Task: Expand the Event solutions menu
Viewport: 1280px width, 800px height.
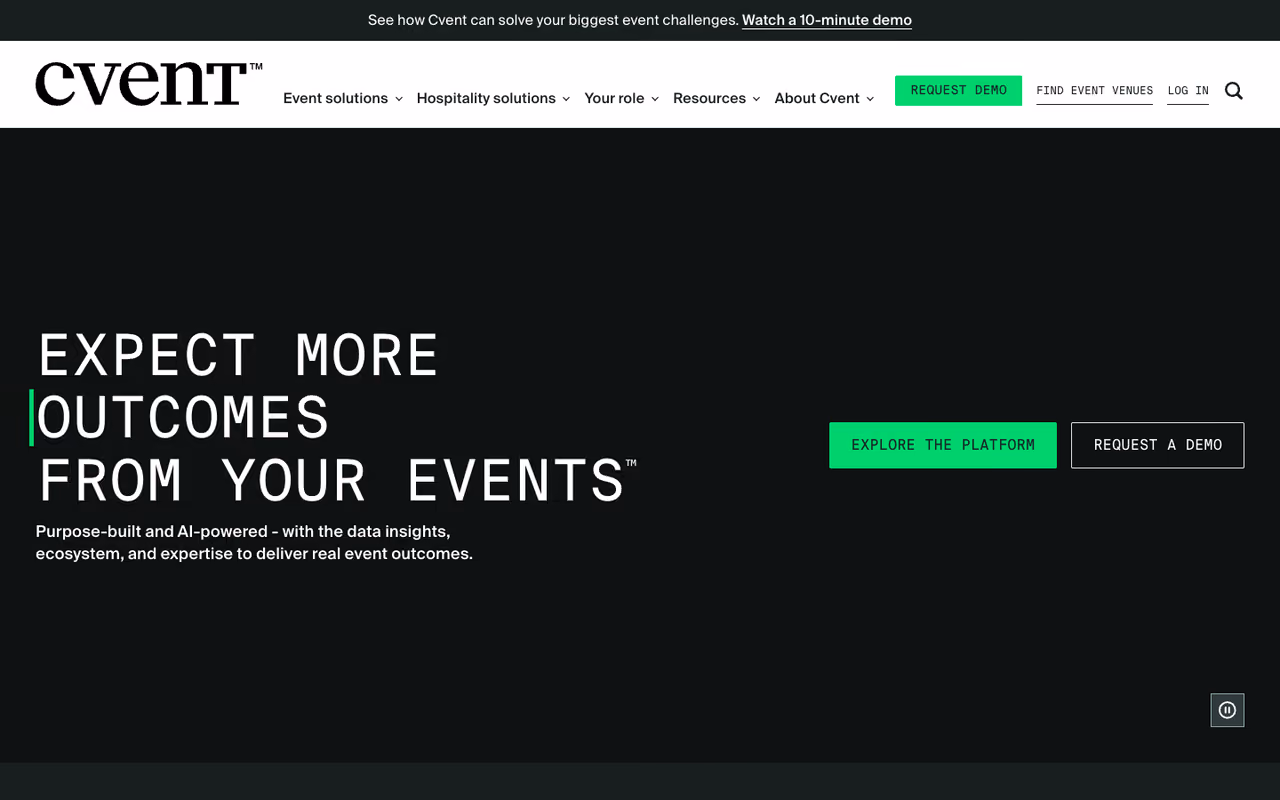Action: (x=343, y=98)
